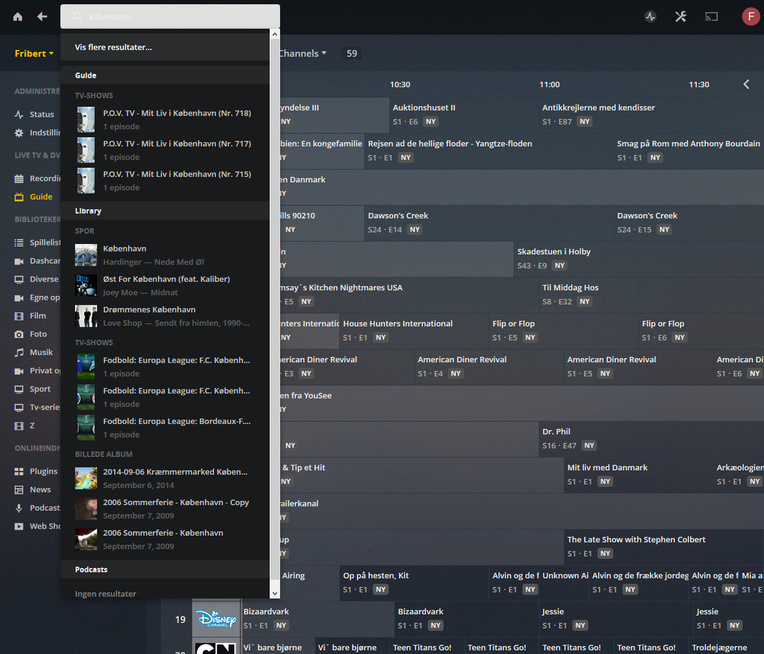764x654 pixels.
Task: Select Skadestuen i Holby program
Action: pos(639,259)
